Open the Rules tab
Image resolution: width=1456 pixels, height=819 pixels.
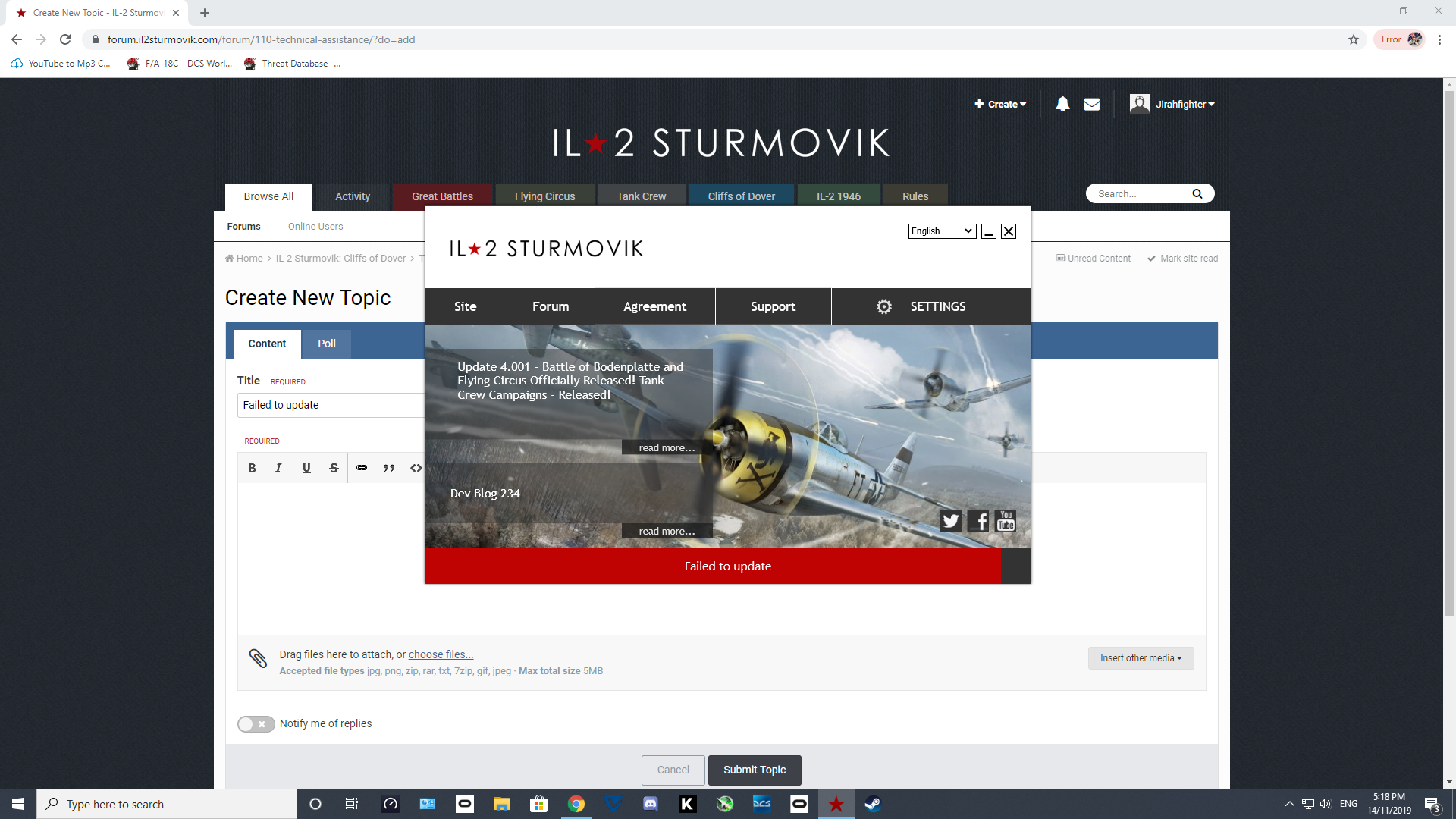(x=915, y=196)
